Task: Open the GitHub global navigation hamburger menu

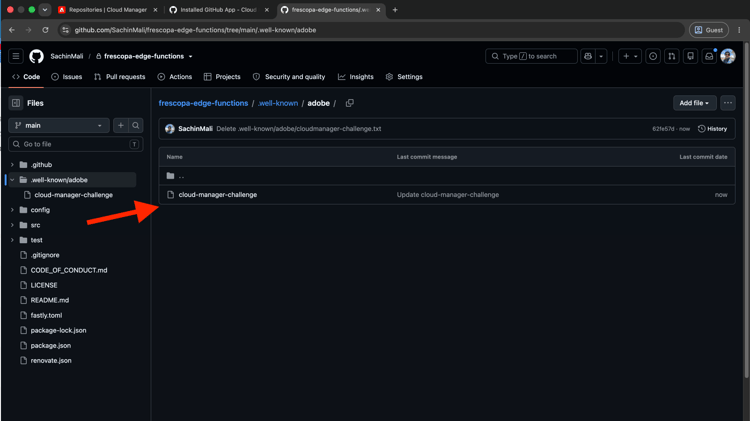Action: coord(16,56)
